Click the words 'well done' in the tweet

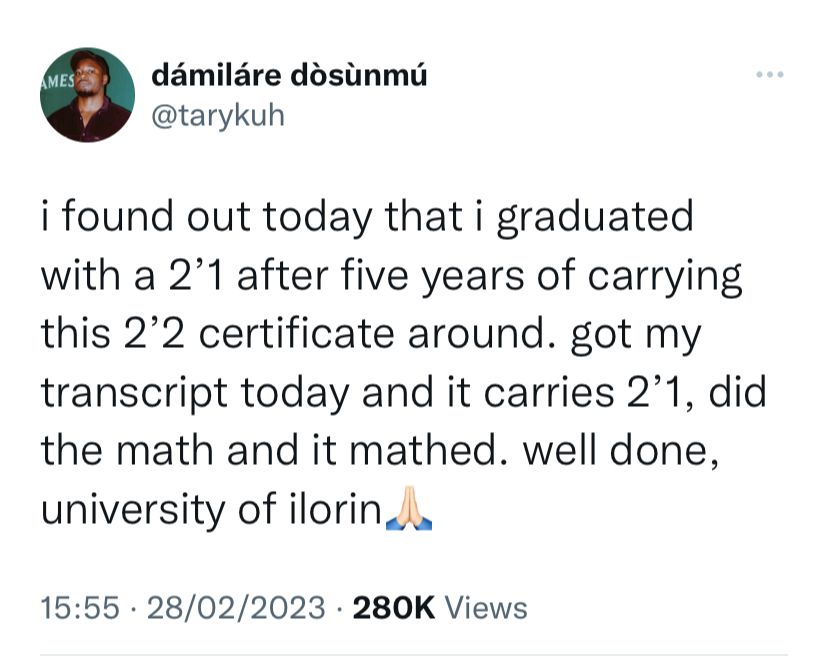[620, 450]
